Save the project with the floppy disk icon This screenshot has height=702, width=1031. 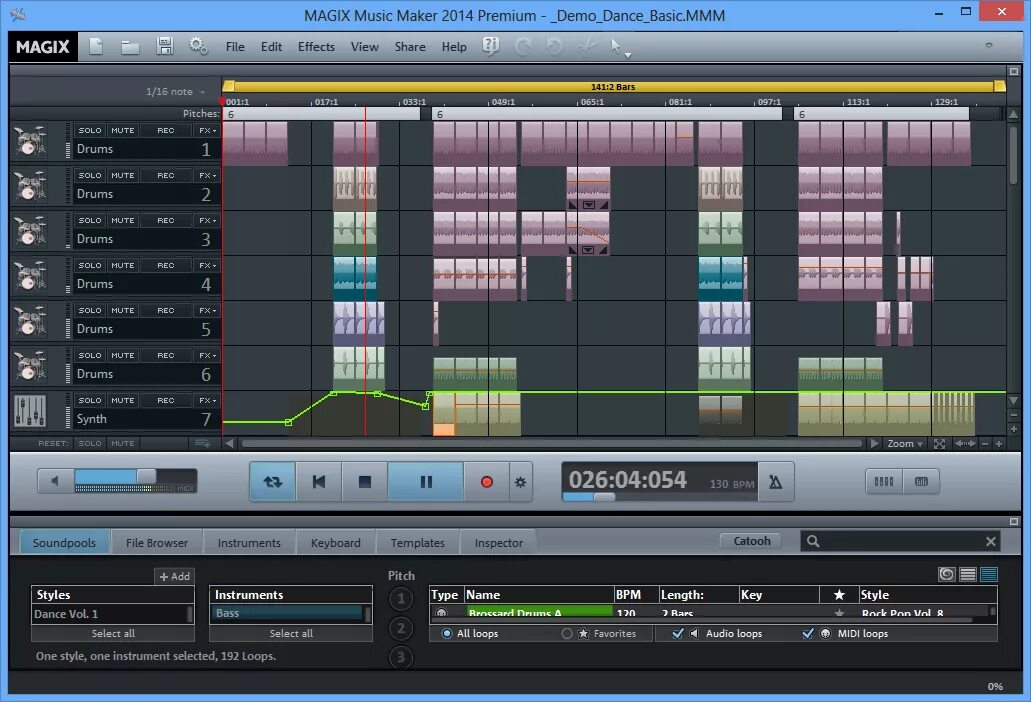coord(164,46)
